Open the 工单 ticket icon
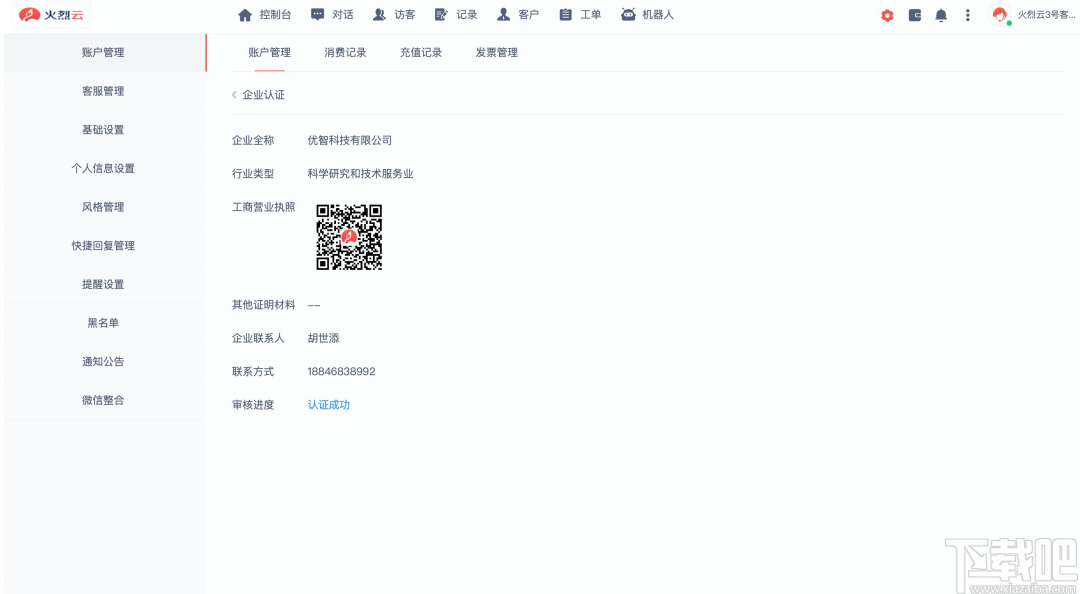The height and width of the screenshot is (594, 1080). [x=565, y=14]
